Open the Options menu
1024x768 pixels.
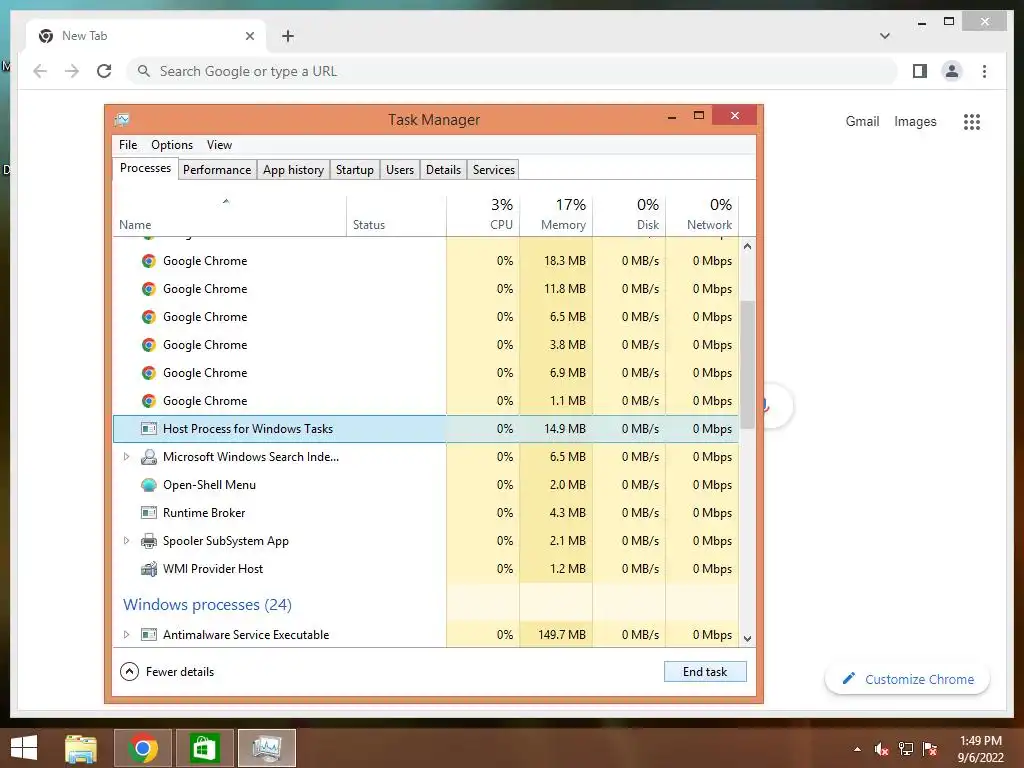point(172,145)
